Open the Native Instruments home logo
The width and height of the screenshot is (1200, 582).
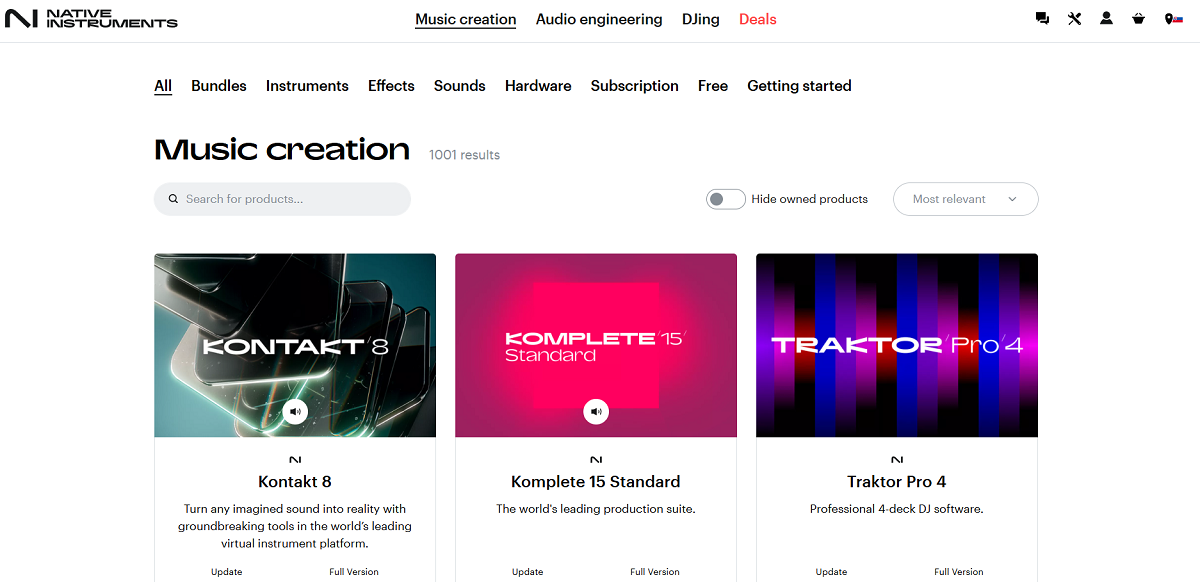click(91, 17)
